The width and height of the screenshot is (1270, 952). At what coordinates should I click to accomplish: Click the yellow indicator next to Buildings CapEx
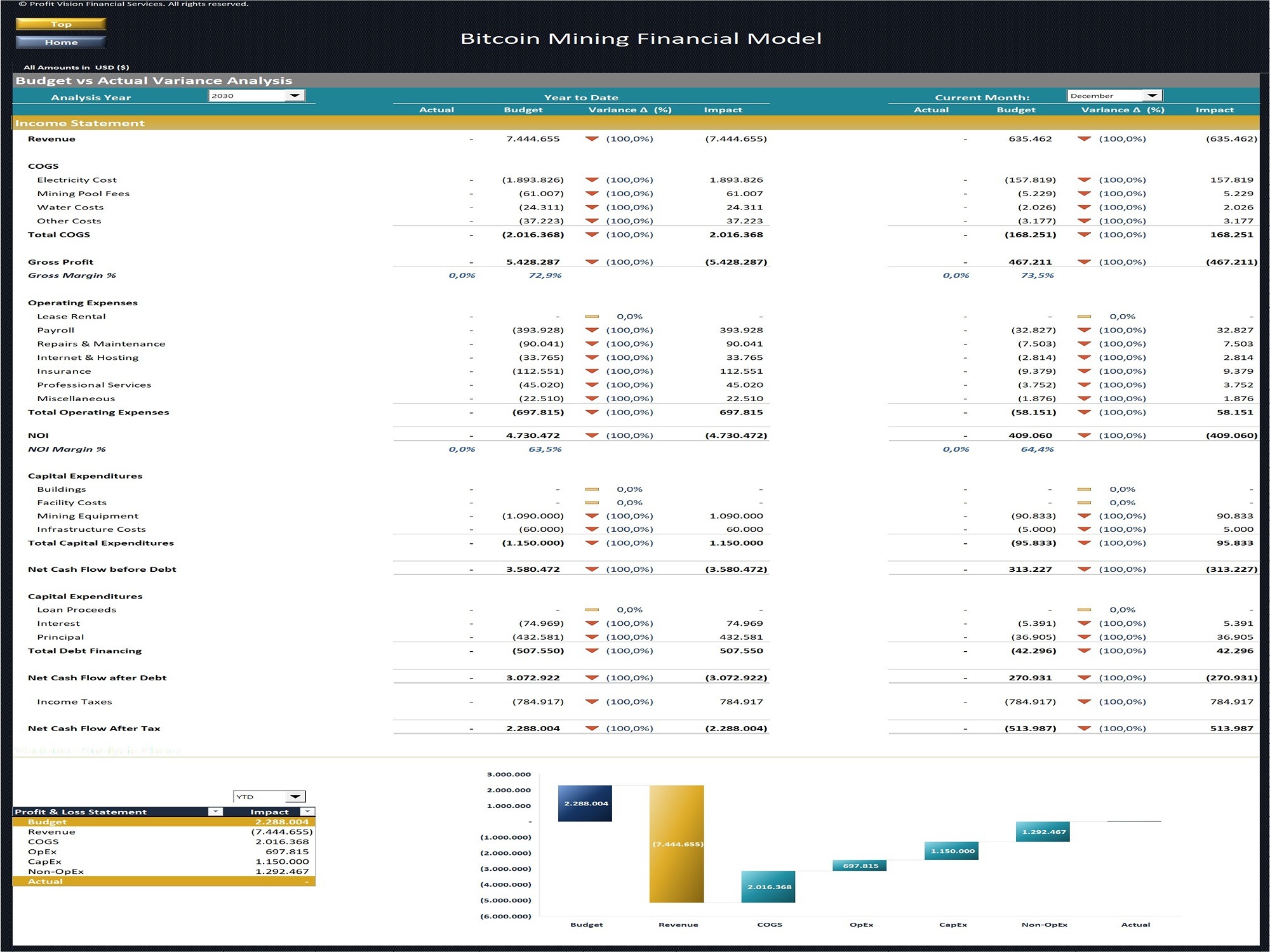coord(592,489)
